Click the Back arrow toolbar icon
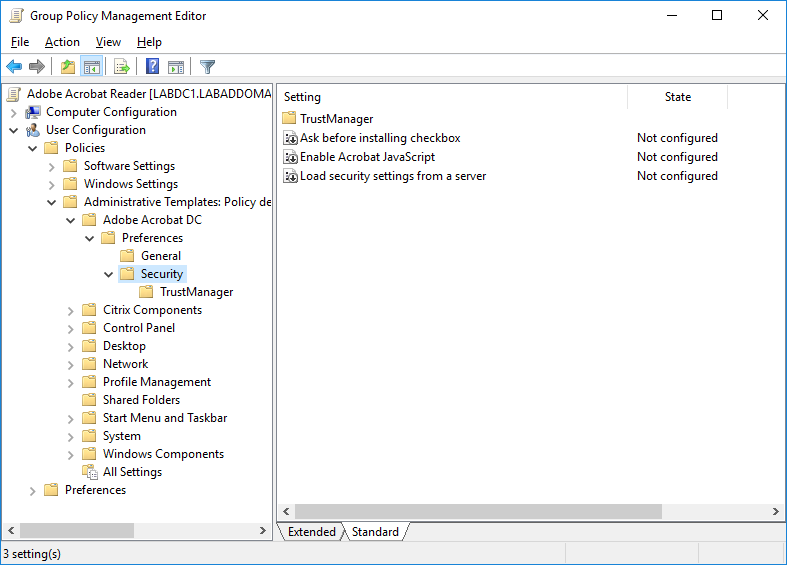Viewport: 787px width, 565px height. pyautogui.click(x=14, y=67)
